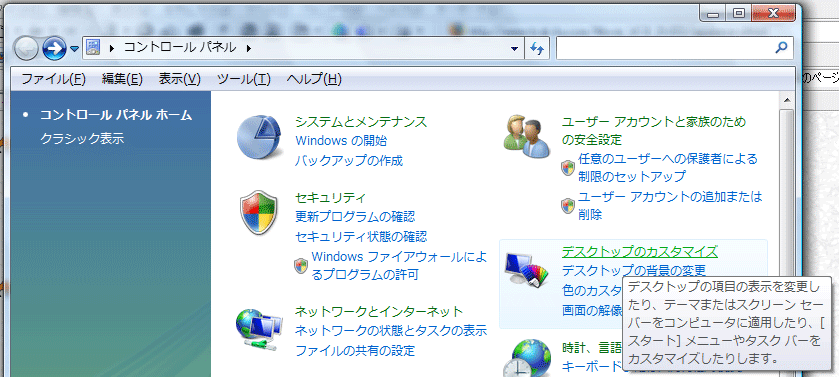Open ネットワークとインターネット category heading
Image resolution: width=839 pixels, height=377 pixels.
coord(379,311)
